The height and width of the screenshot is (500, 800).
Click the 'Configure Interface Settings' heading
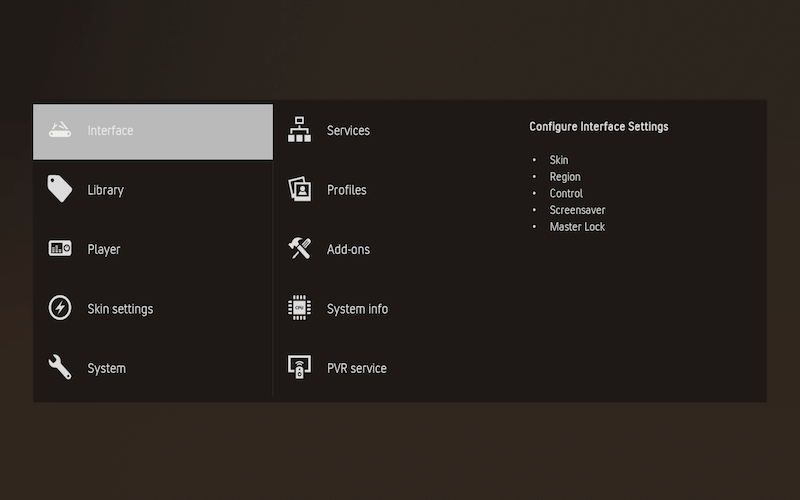coord(598,127)
